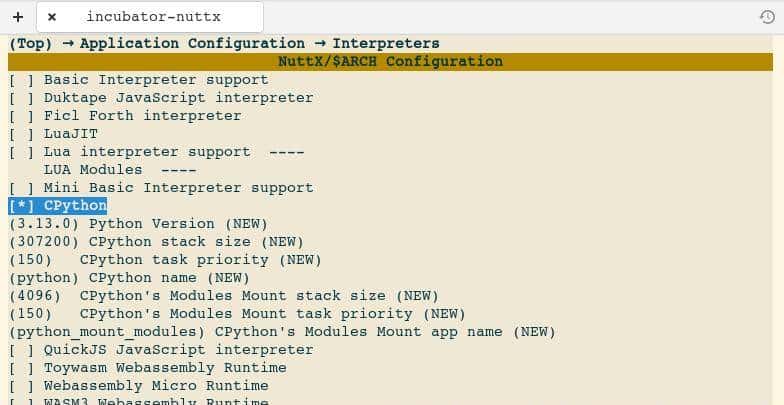Image resolution: width=784 pixels, height=405 pixels.
Task: Enable QuickJS JavaScript interpreter
Action: tap(22, 350)
